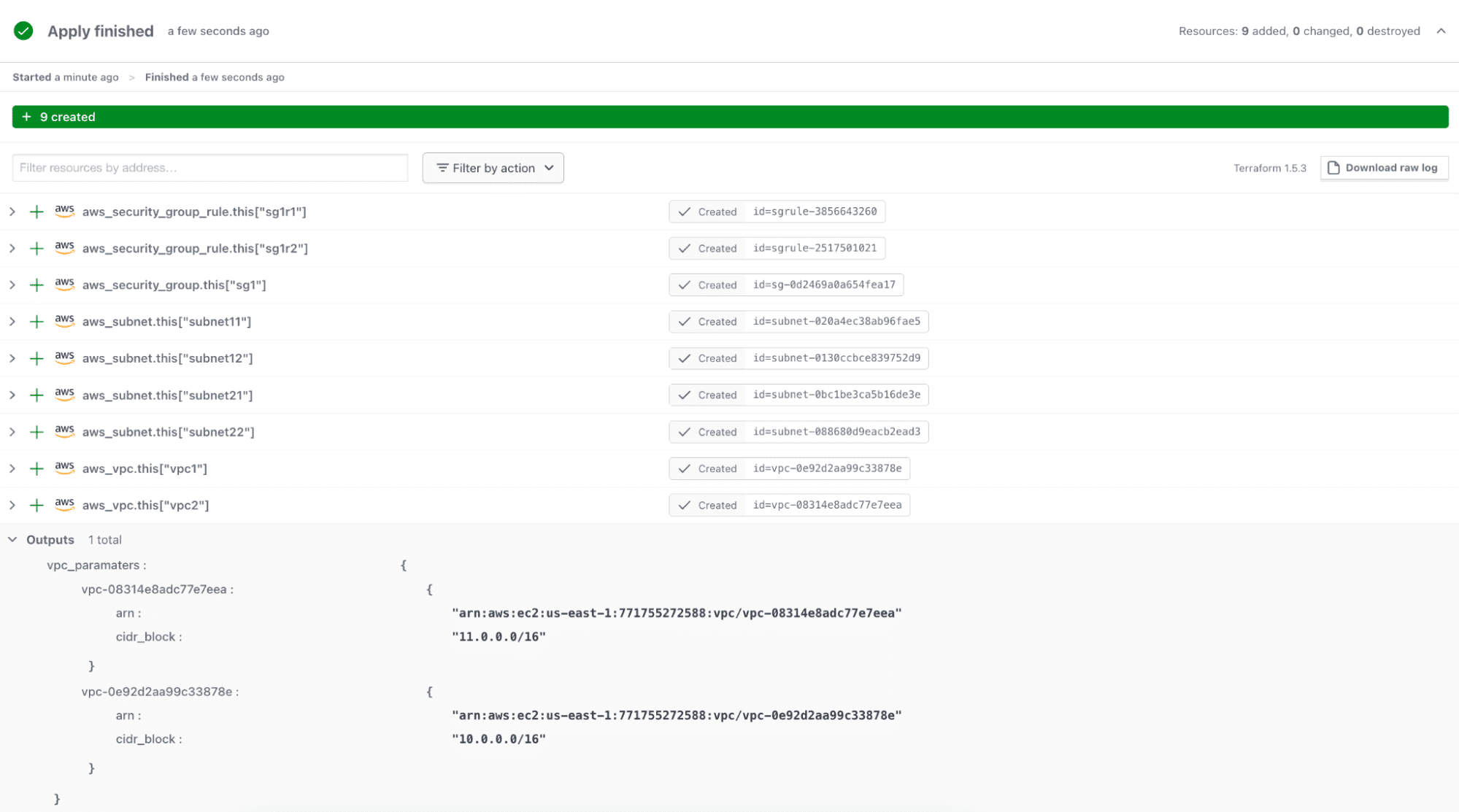Click the AWS subnet icon for subnet21

coord(64,394)
